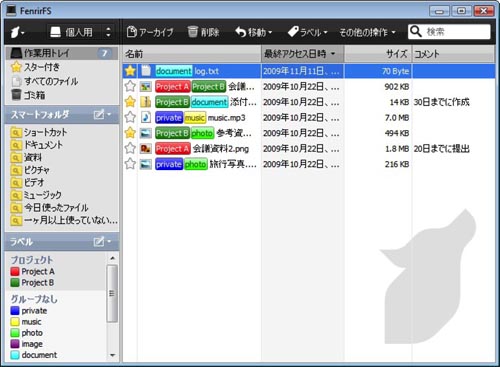Click the search magnifier icon
Screen dimensions: 500x367
click(x=416, y=32)
